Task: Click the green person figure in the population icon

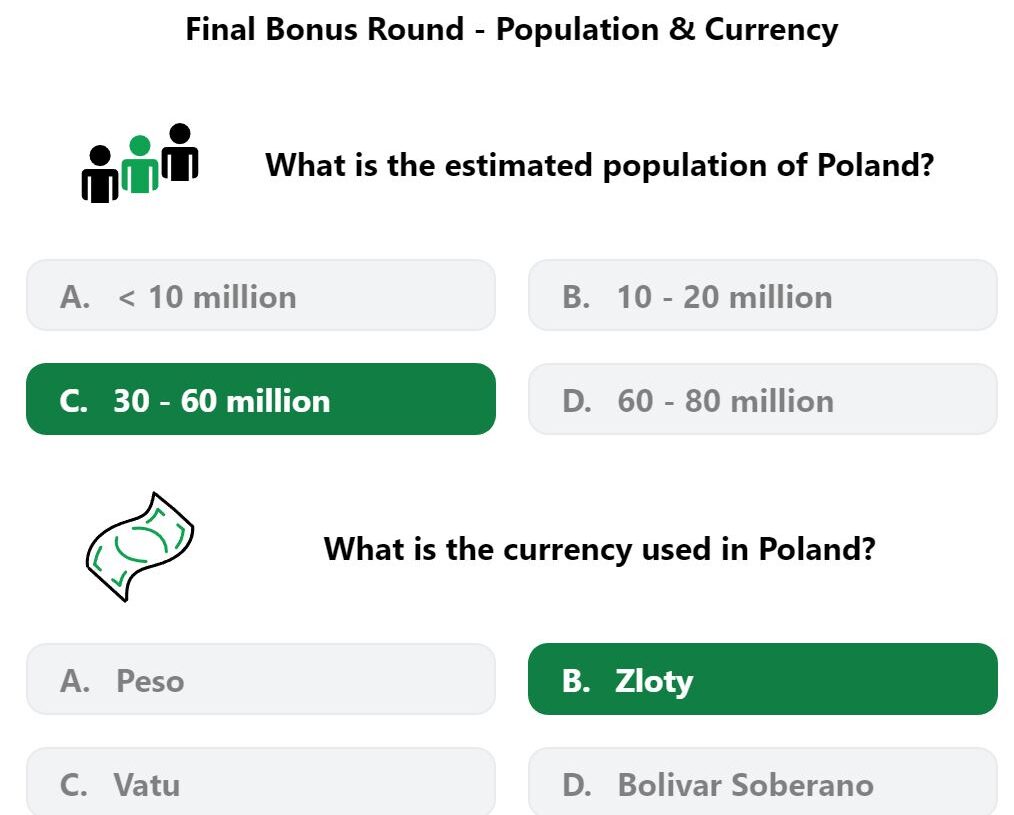Action: click(140, 164)
